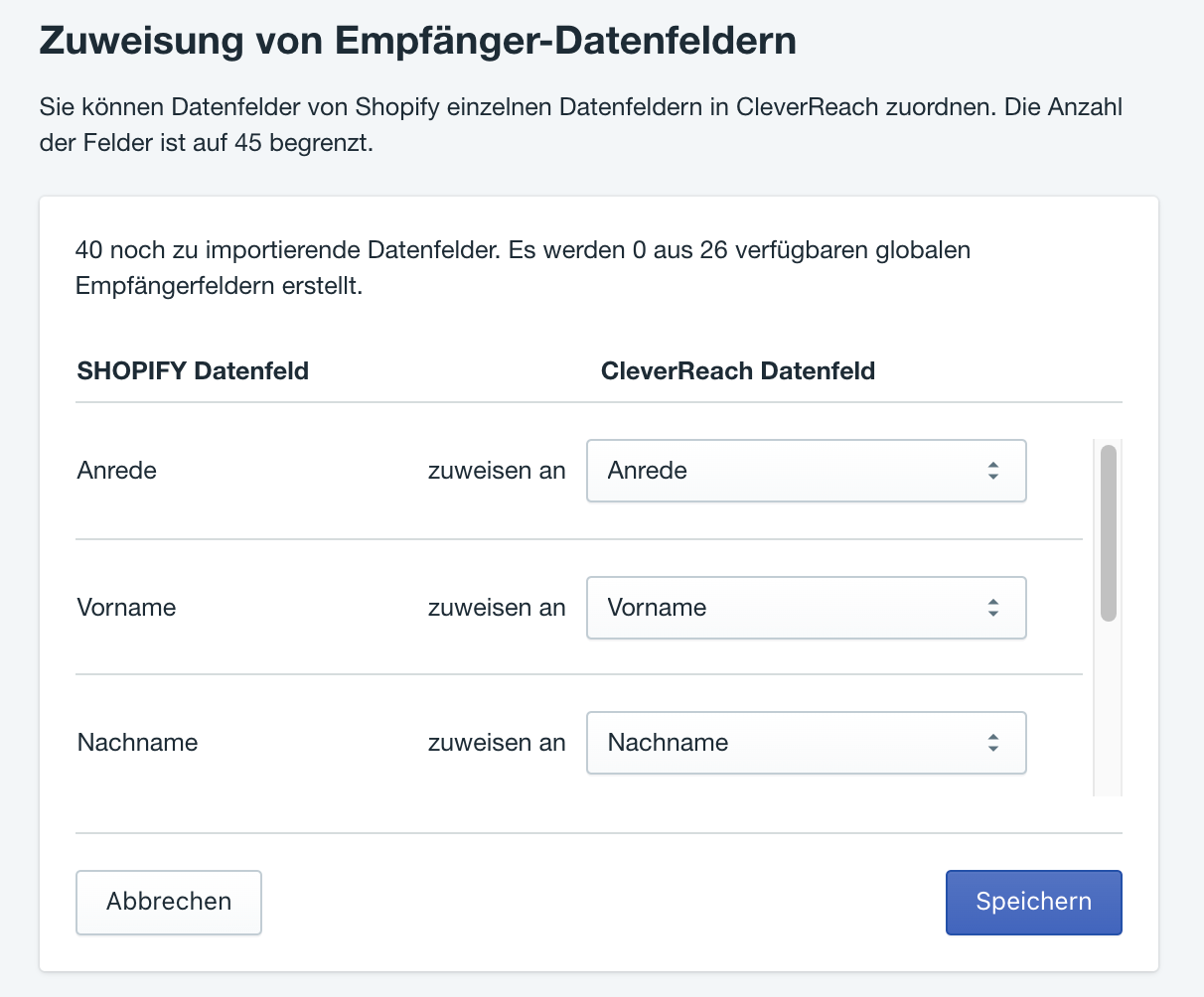Image resolution: width=1204 pixels, height=997 pixels.
Task: Click the Abbrechen button
Action: tap(169, 903)
